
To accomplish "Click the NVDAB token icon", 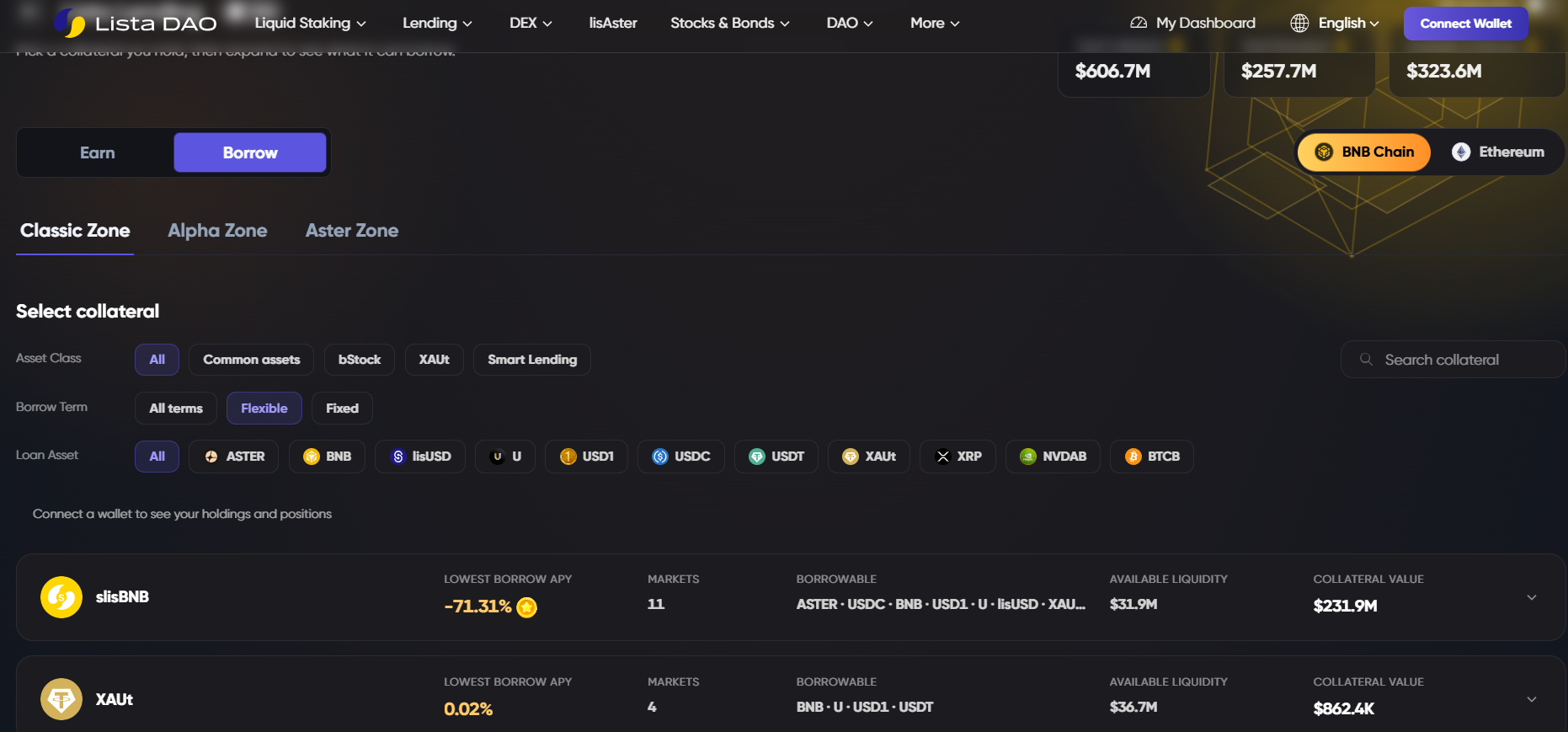I will coord(1028,457).
